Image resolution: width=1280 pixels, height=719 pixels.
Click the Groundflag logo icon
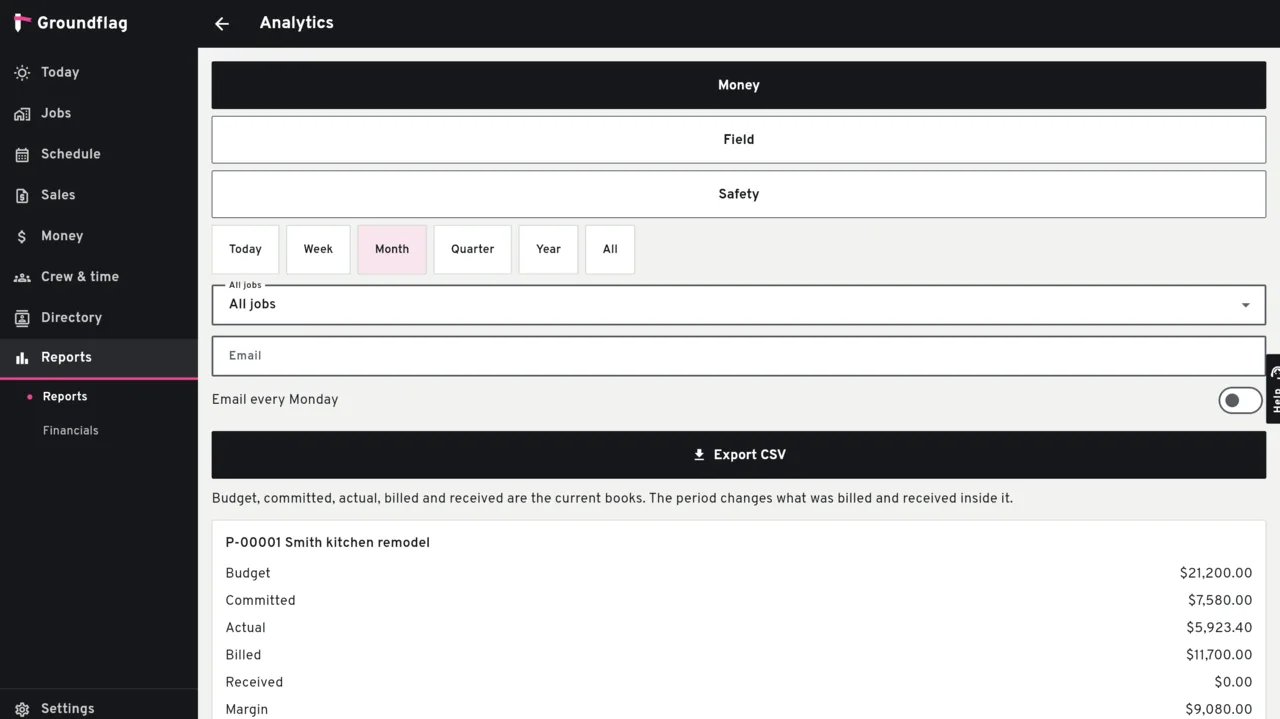[22, 23]
